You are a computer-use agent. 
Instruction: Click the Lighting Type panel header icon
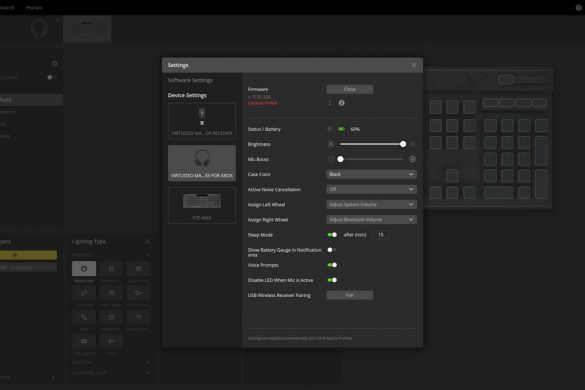[147, 242]
